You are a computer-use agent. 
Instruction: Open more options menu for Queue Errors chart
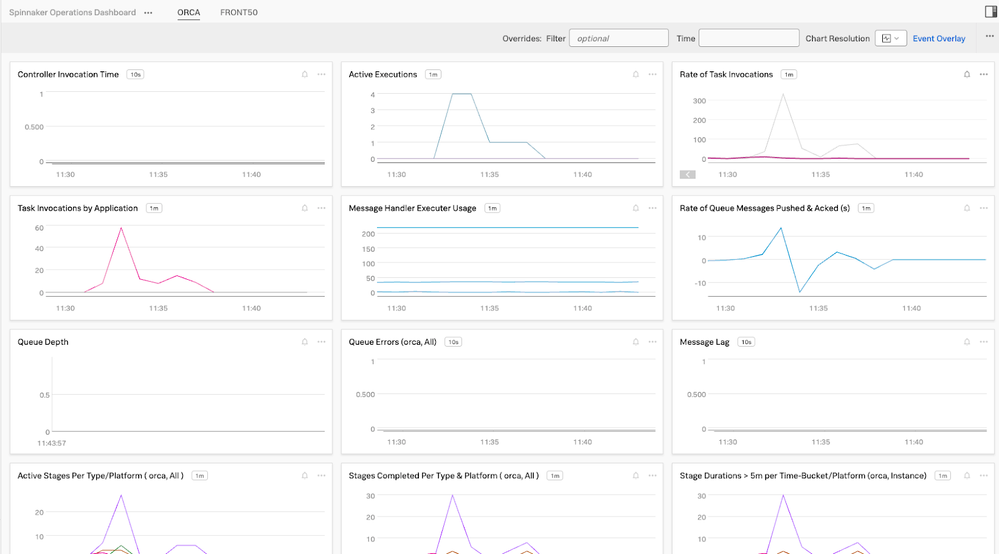(x=653, y=342)
